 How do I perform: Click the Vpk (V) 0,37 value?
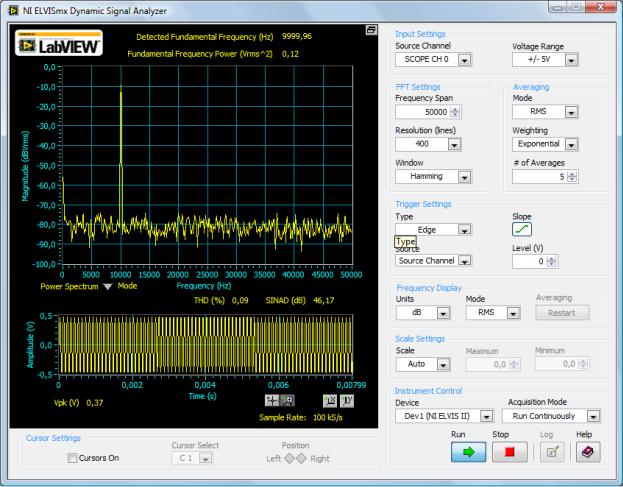pyautogui.click(x=95, y=403)
